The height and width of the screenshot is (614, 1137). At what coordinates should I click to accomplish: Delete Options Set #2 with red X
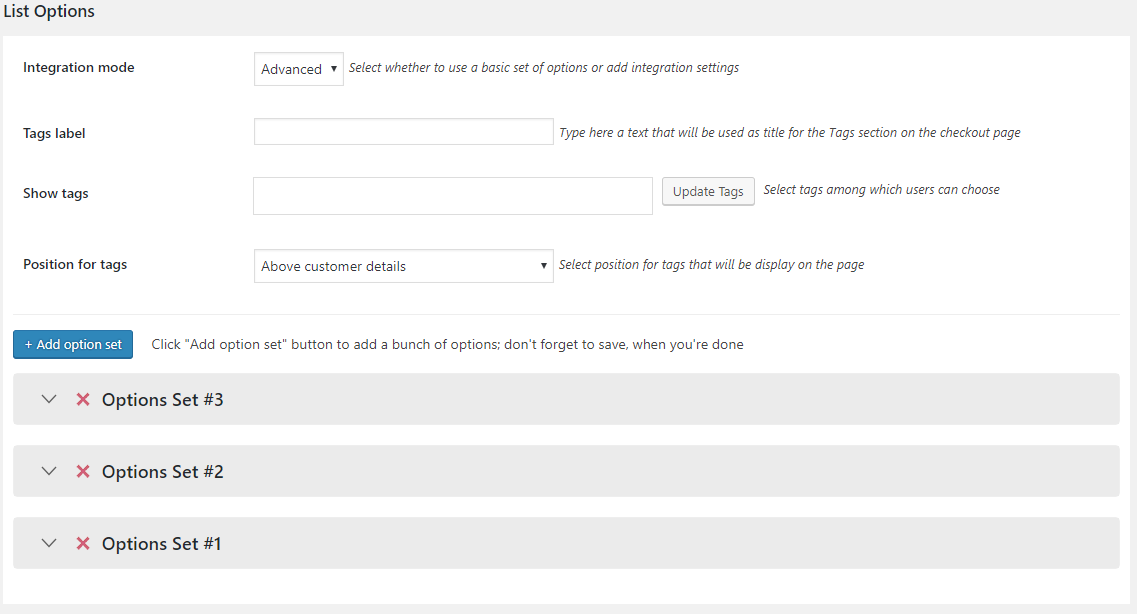pos(83,471)
